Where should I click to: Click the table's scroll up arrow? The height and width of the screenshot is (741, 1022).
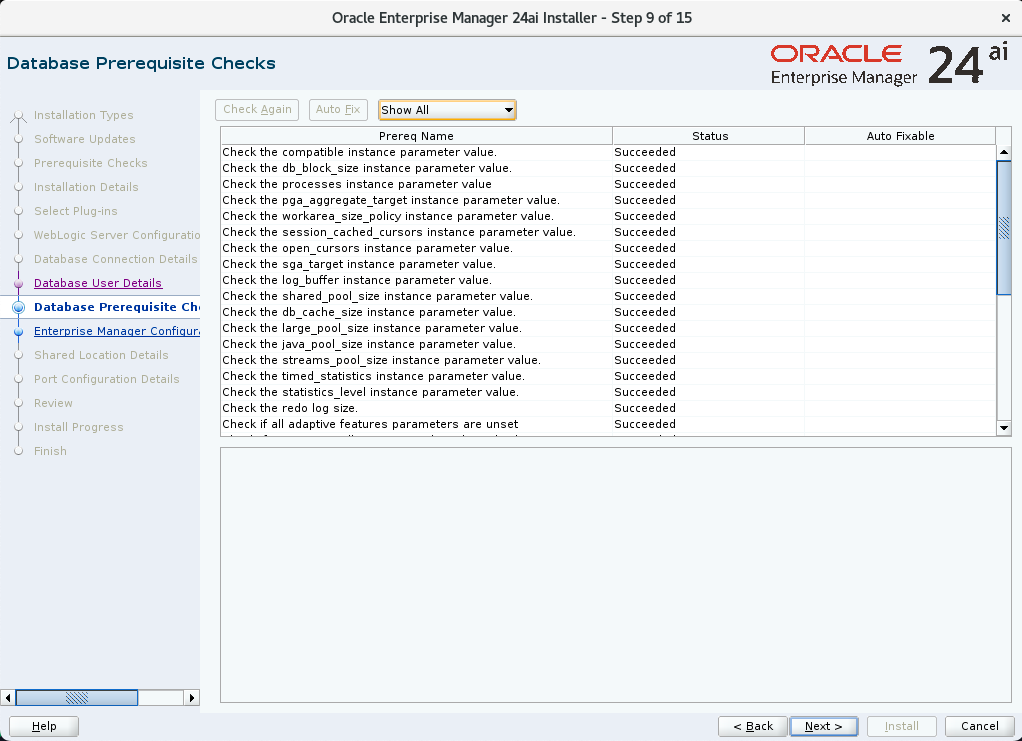coord(1004,152)
